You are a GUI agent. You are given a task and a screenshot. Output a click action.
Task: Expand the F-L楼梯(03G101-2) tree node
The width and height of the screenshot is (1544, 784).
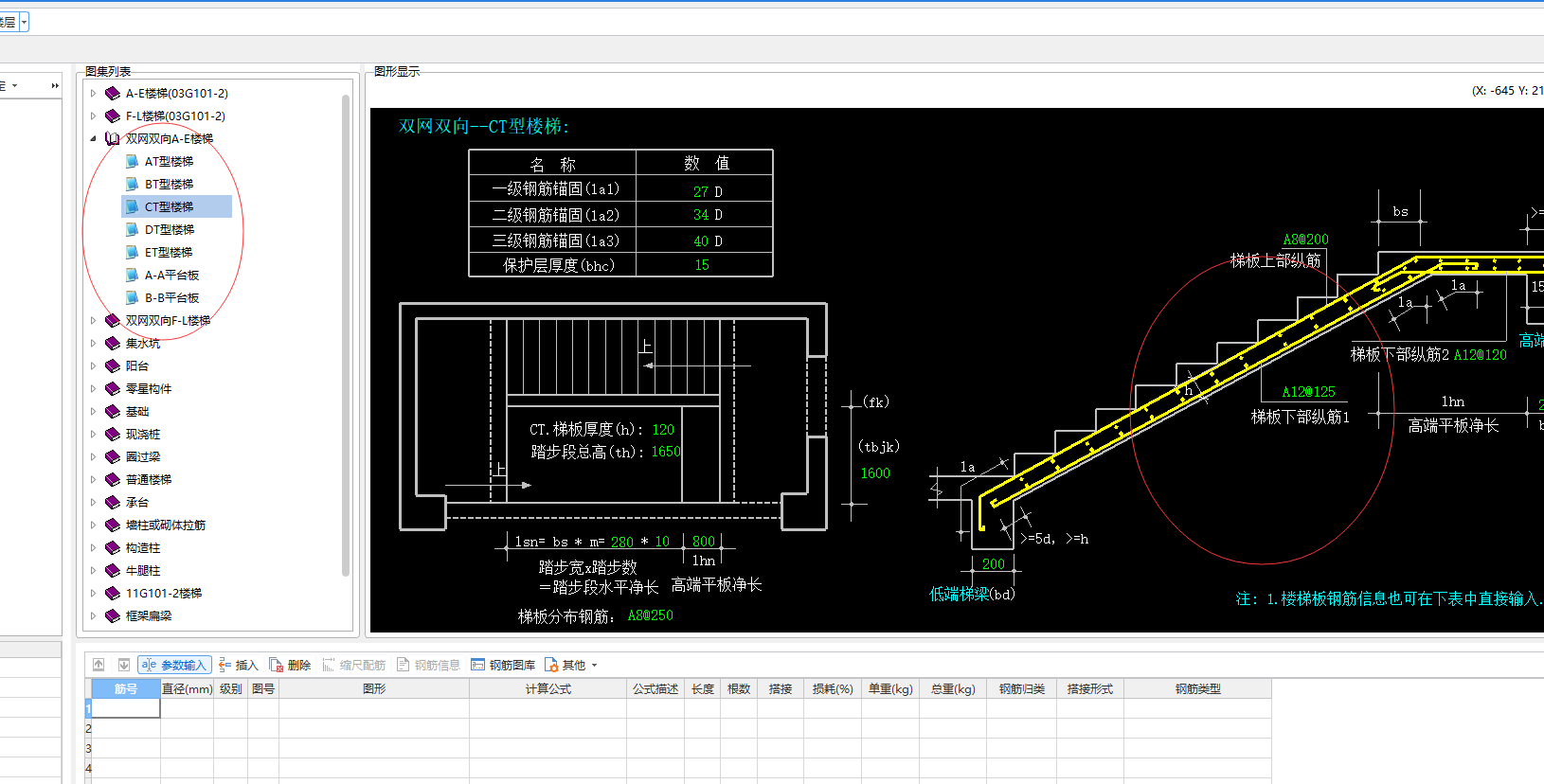tap(93, 116)
